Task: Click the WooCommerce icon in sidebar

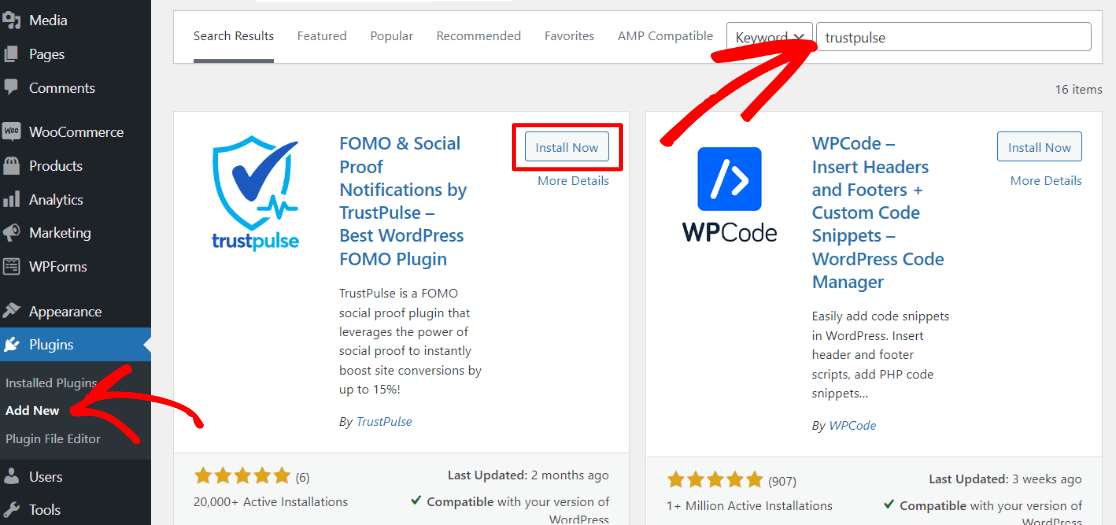Action: (x=11, y=132)
